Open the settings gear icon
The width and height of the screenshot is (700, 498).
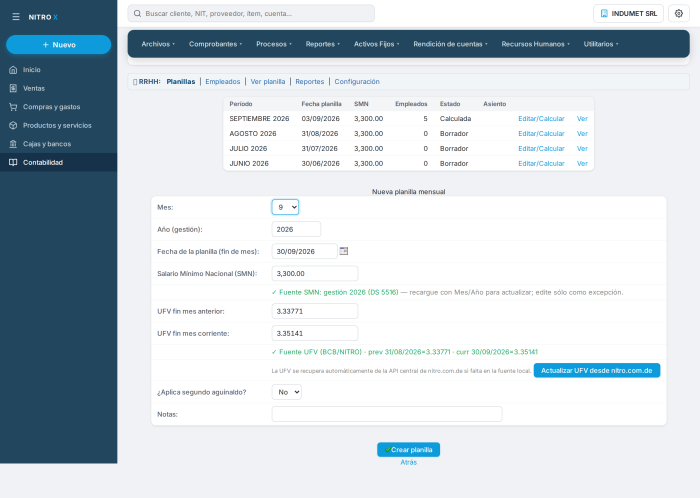click(679, 13)
